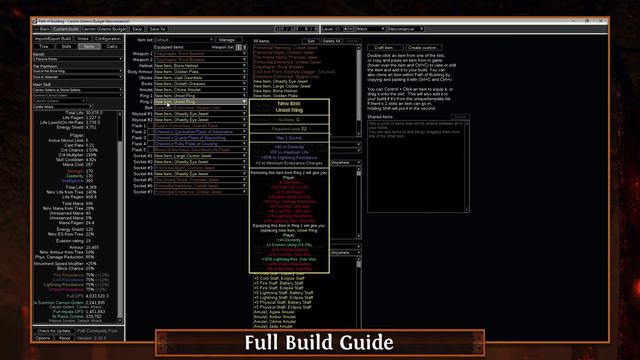Open Import/Export Build section
This screenshot has height=360, width=640.
(x=53, y=39)
